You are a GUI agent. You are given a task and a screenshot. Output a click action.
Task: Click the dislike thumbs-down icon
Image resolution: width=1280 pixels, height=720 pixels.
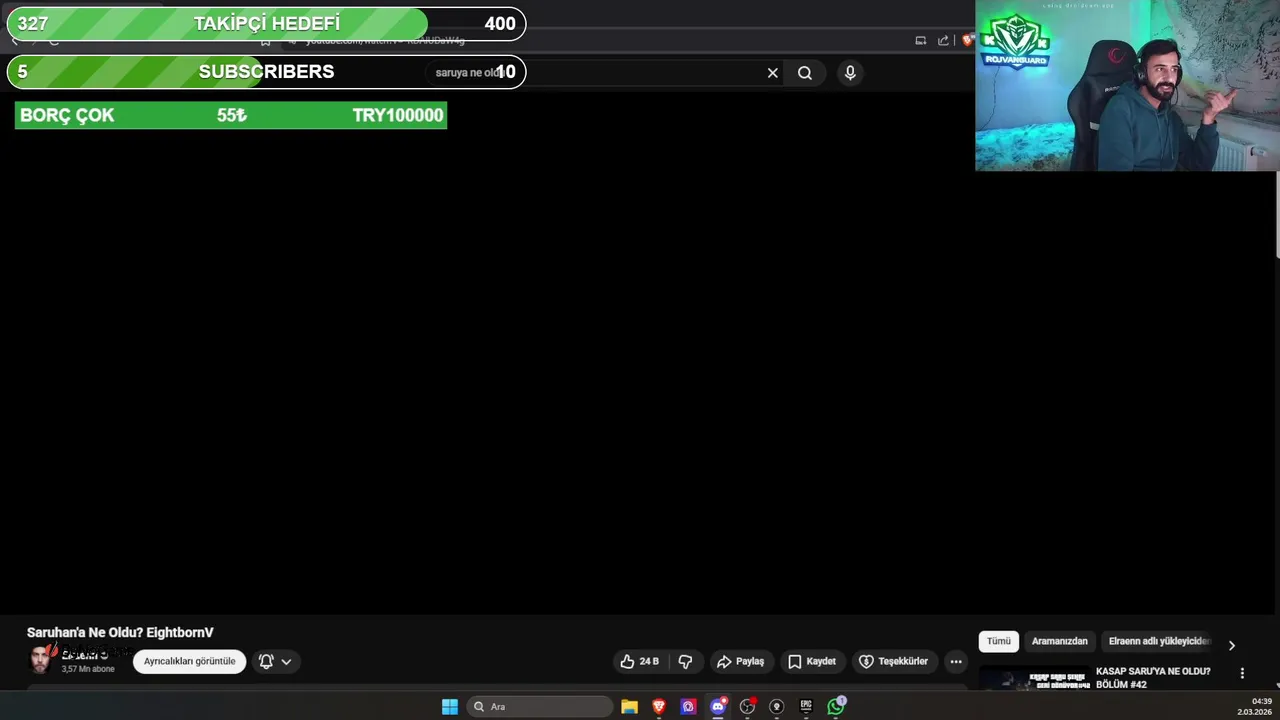(x=685, y=661)
